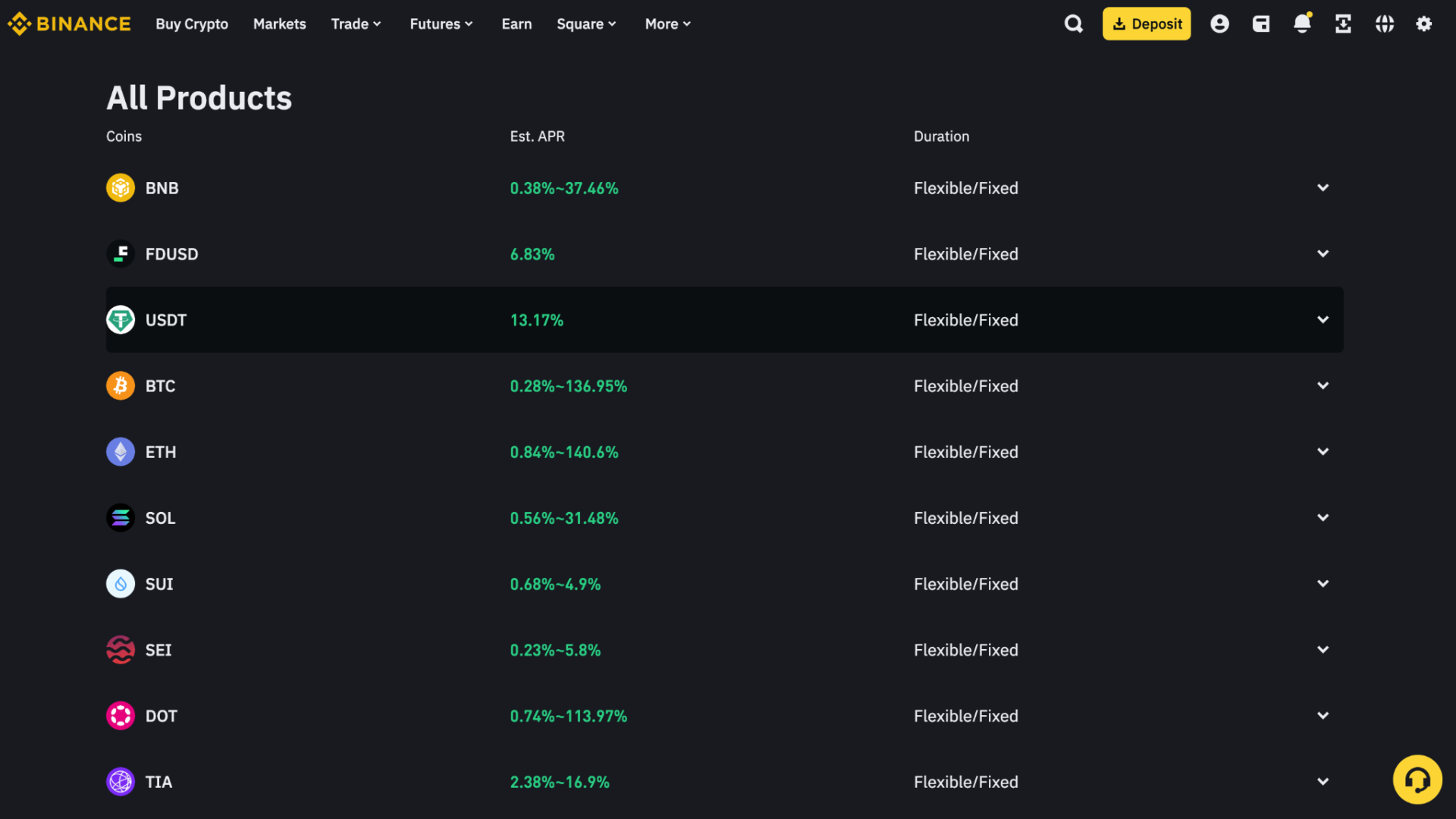The width and height of the screenshot is (1456, 819).
Task: Go to the Markets page
Action: click(279, 24)
